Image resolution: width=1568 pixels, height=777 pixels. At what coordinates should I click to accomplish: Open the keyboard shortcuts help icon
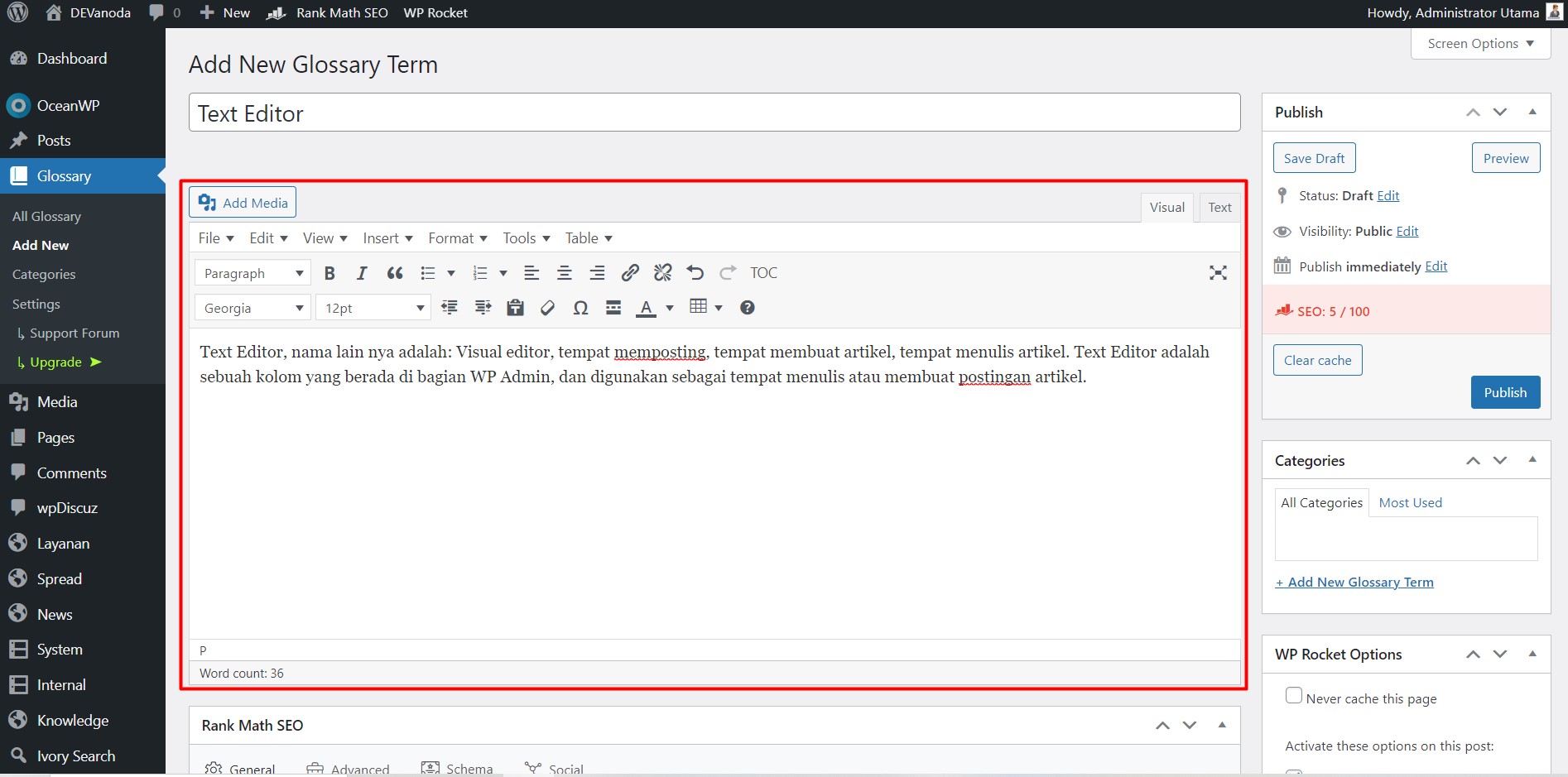747,308
